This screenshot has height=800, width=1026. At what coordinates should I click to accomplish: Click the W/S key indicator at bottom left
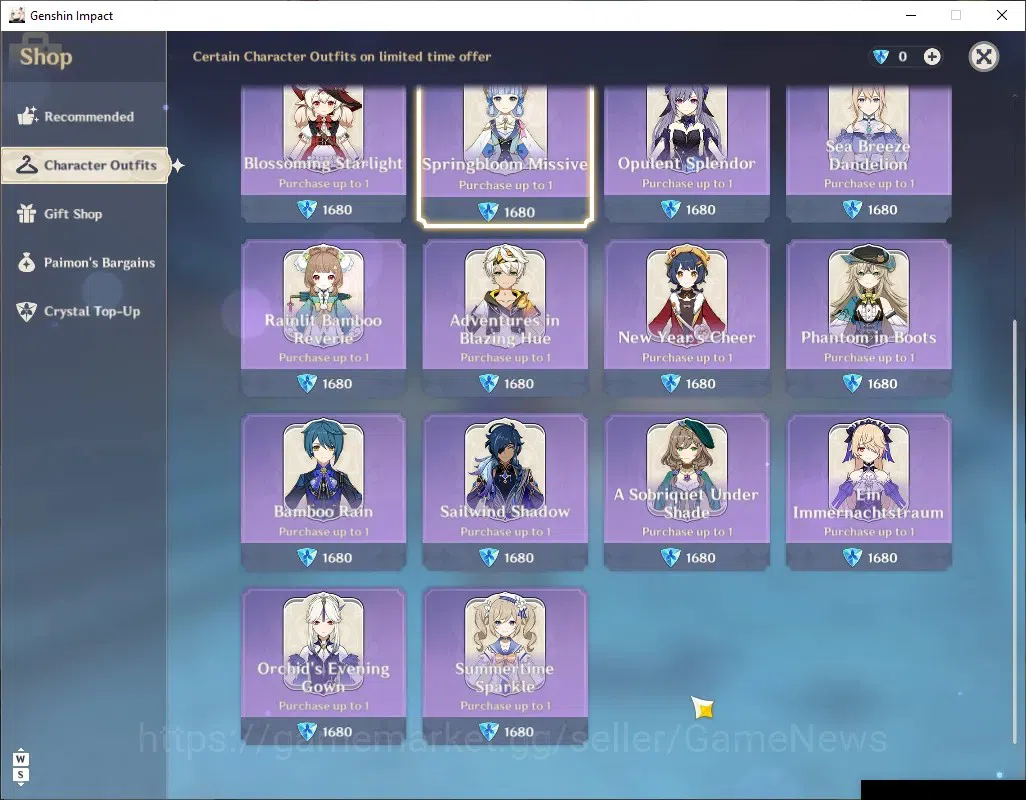click(x=20, y=767)
